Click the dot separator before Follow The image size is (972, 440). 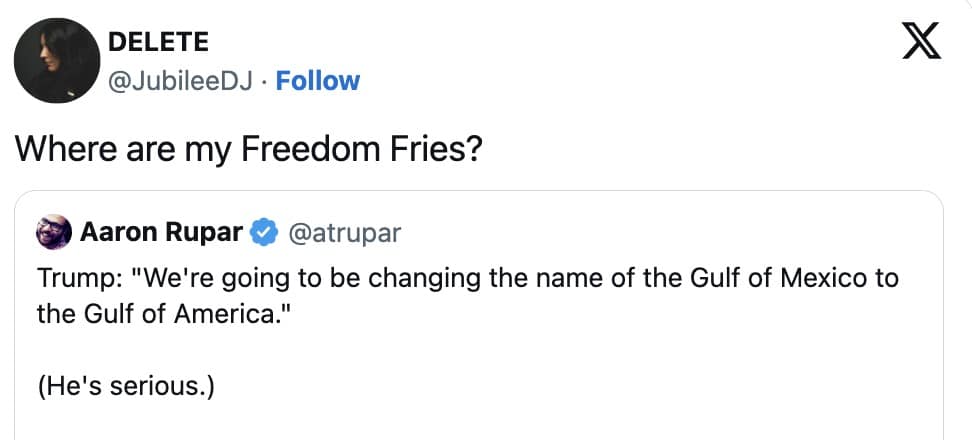(x=267, y=81)
